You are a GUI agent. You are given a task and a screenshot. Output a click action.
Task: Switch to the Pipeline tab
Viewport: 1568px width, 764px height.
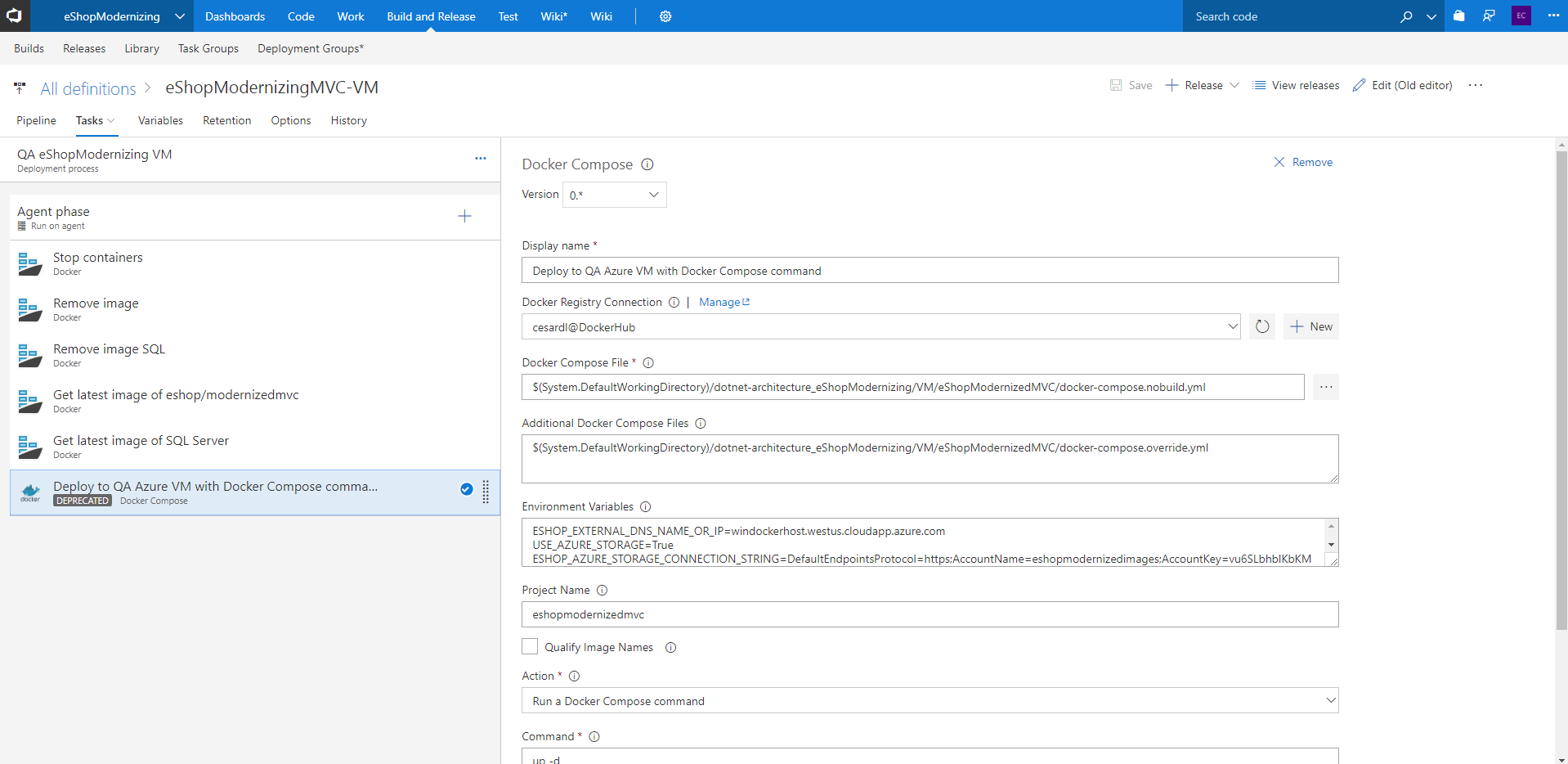[x=36, y=120]
